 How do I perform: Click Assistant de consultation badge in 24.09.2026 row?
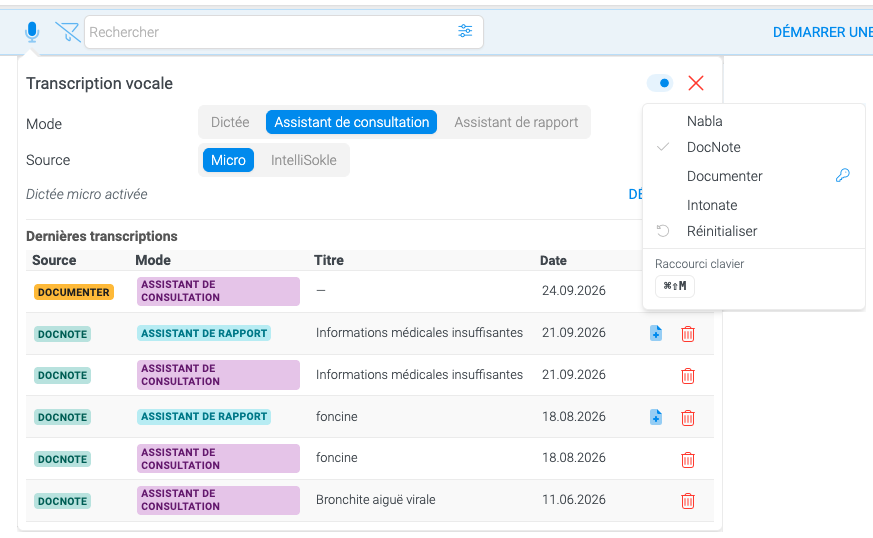[x=218, y=291]
